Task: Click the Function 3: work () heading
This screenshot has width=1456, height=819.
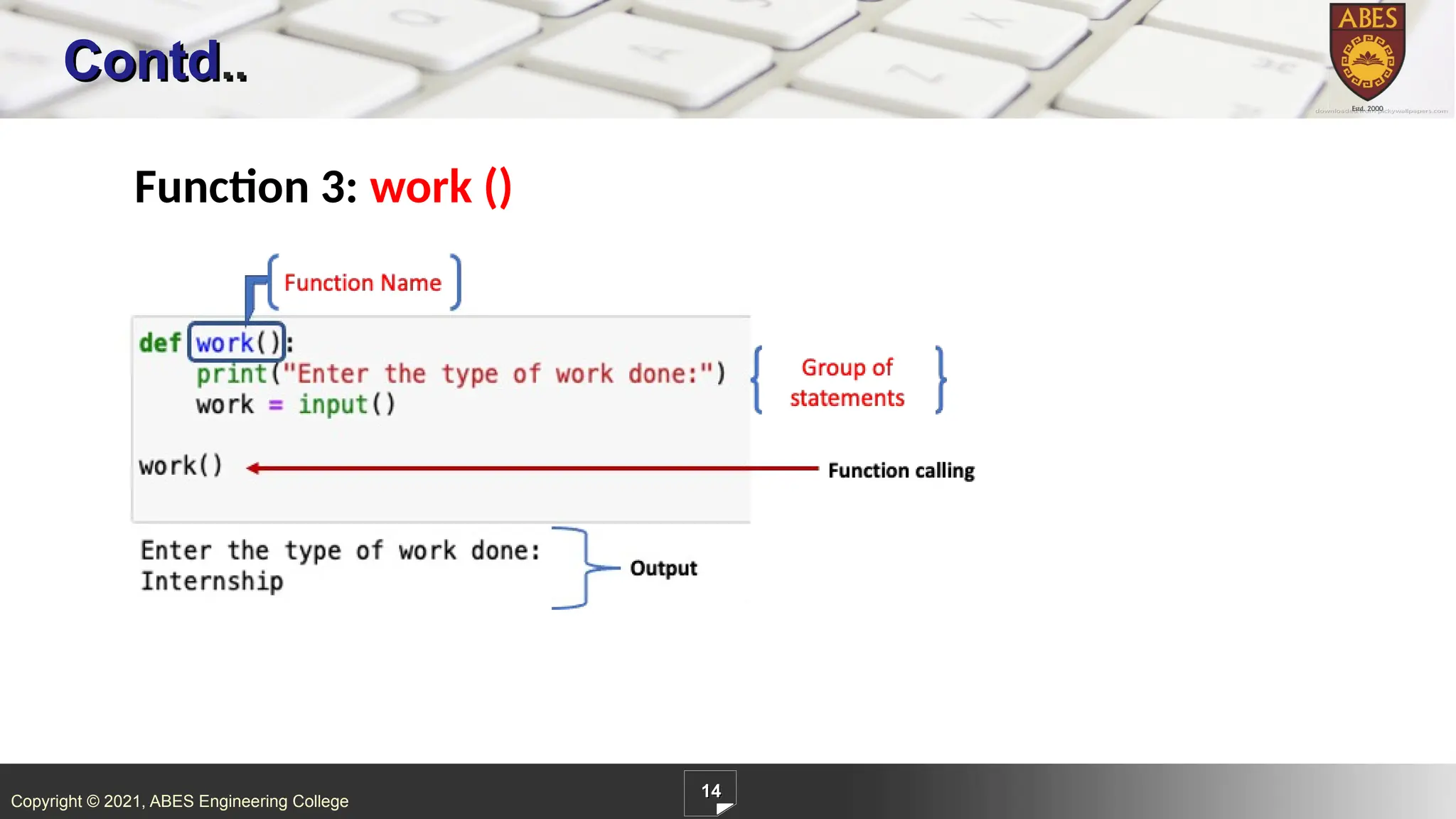Action: point(323,188)
